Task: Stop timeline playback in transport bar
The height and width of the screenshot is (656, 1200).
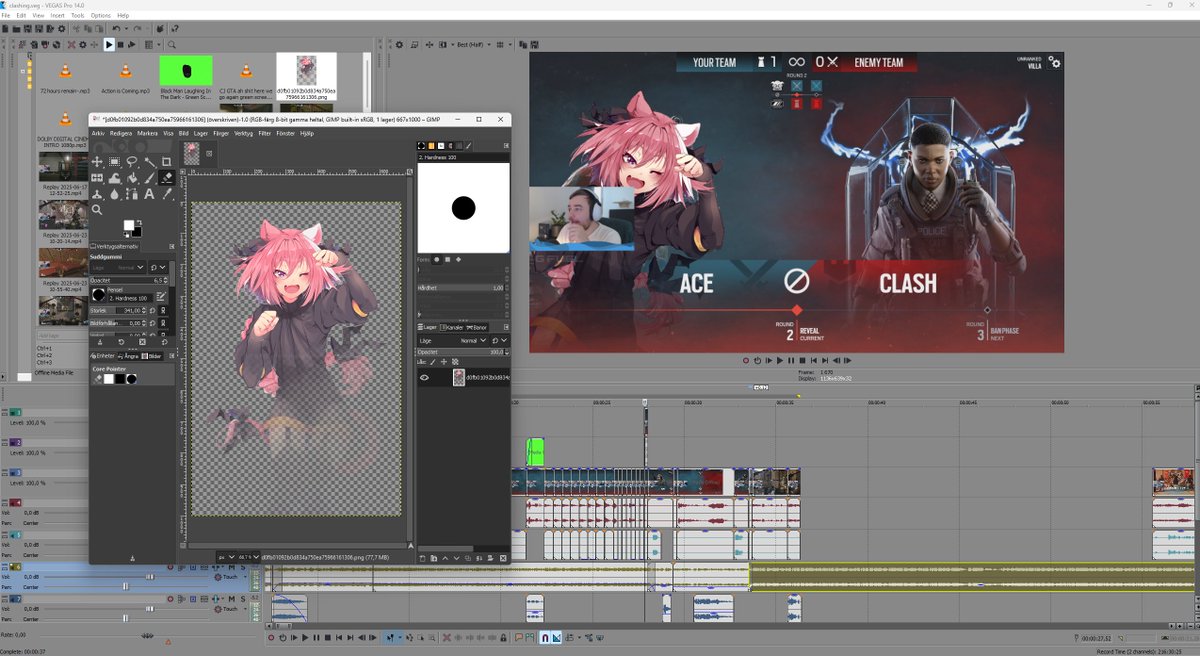Action: tap(327, 637)
